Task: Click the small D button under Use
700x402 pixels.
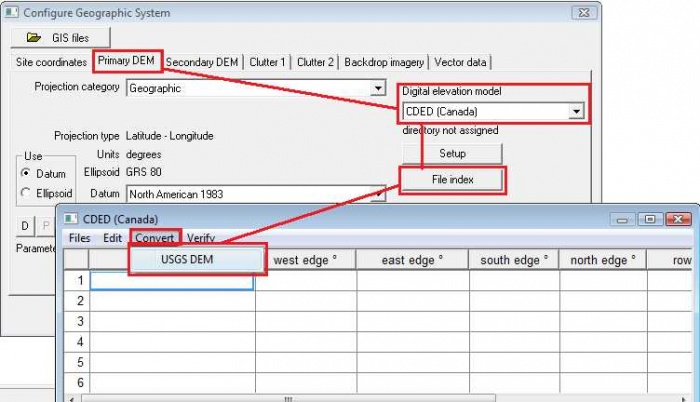Action: pos(25,225)
